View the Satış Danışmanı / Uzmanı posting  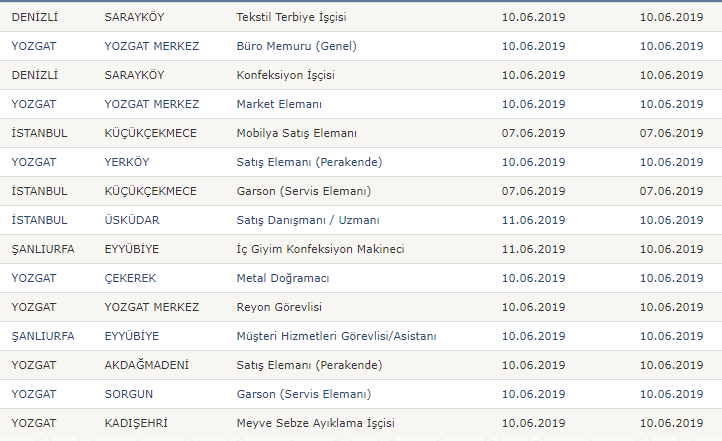coord(308,220)
